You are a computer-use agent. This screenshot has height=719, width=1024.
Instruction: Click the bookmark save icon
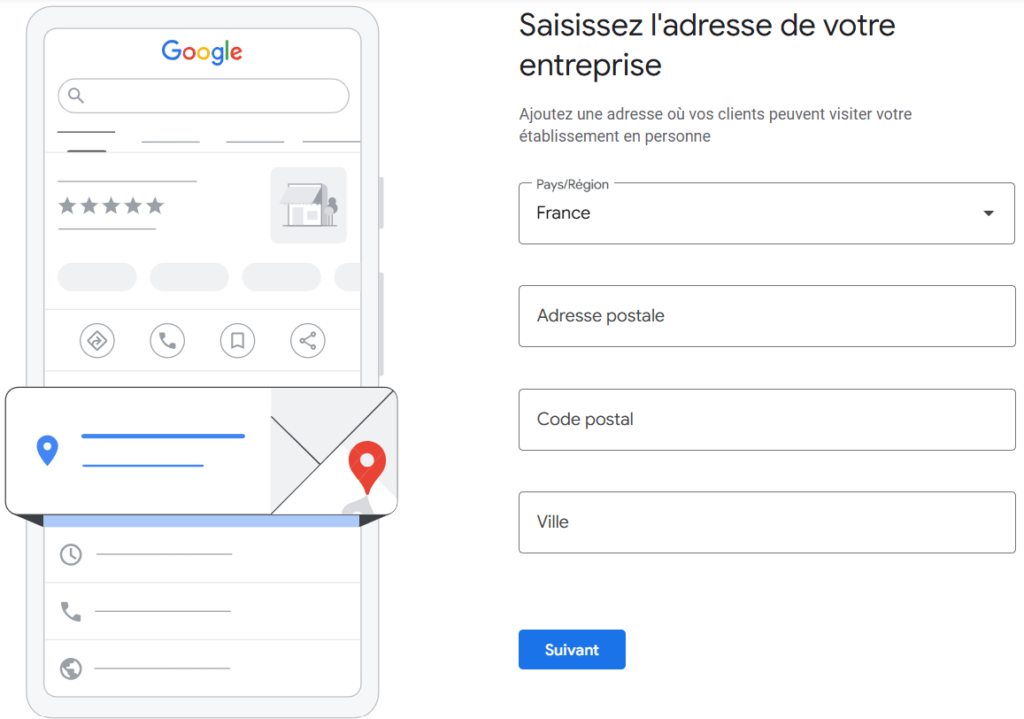coord(237,340)
